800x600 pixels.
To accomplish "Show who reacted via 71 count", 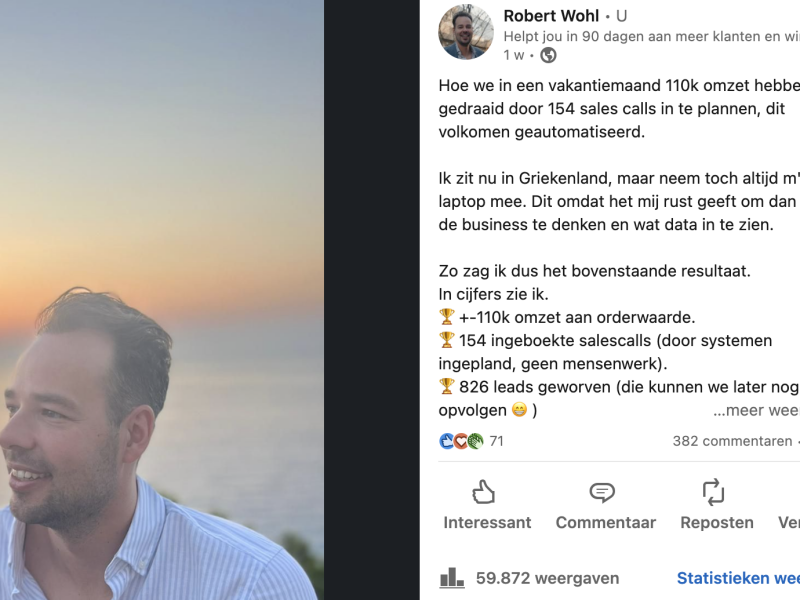I will tap(496, 441).
